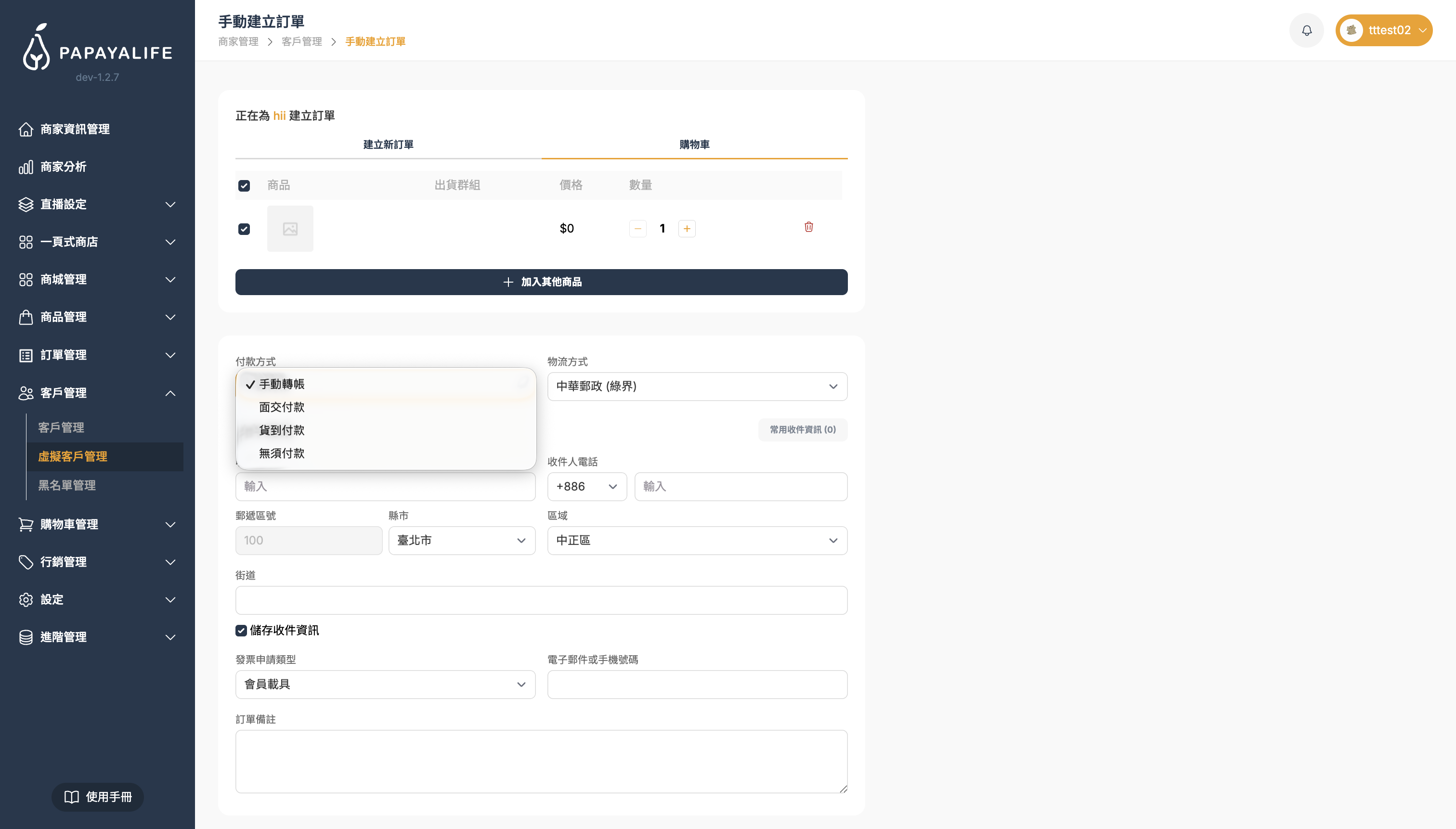The image size is (1456, 829).
Task: Change the +886 country code dropdown
Action: tap(586, 486)
